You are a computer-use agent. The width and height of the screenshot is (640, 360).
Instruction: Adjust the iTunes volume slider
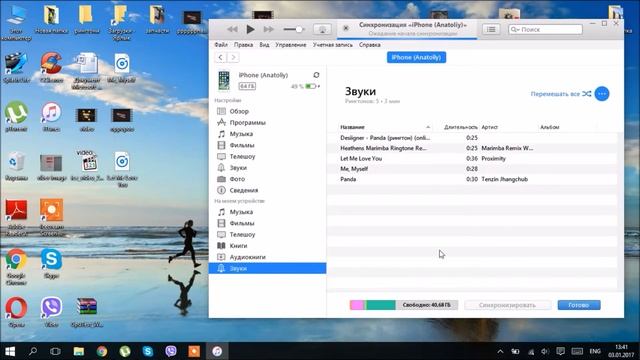point(294,29)
